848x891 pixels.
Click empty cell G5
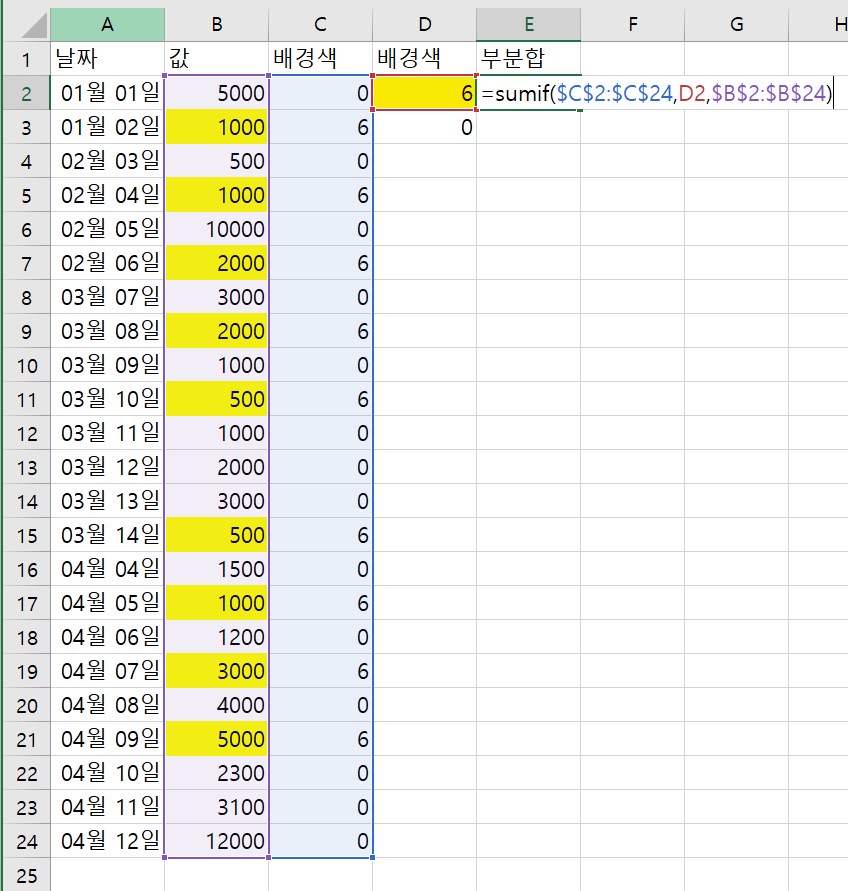coord(737,195)
